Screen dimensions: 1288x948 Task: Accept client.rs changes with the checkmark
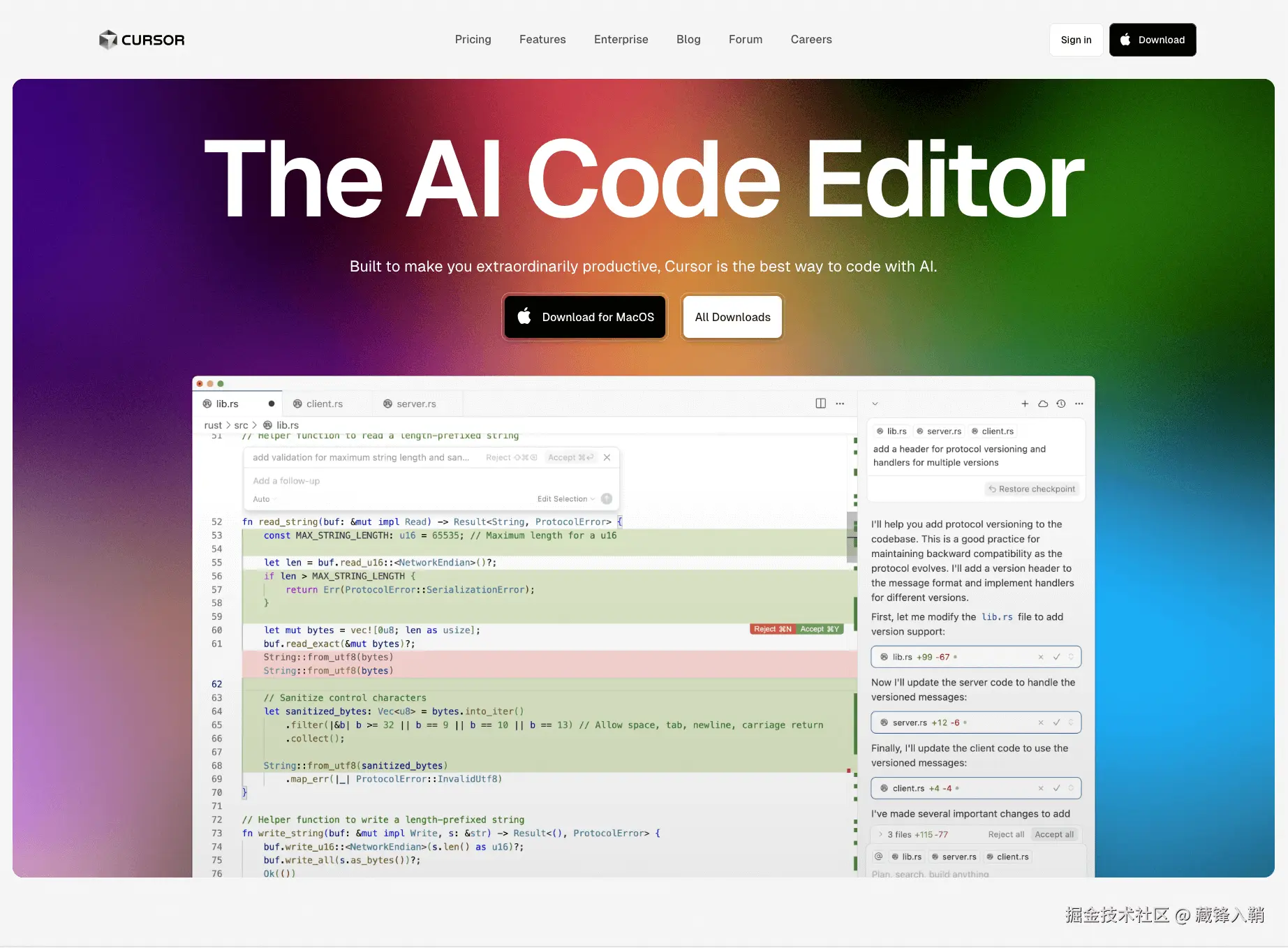pyautogui.click(x=1057, y=788)
